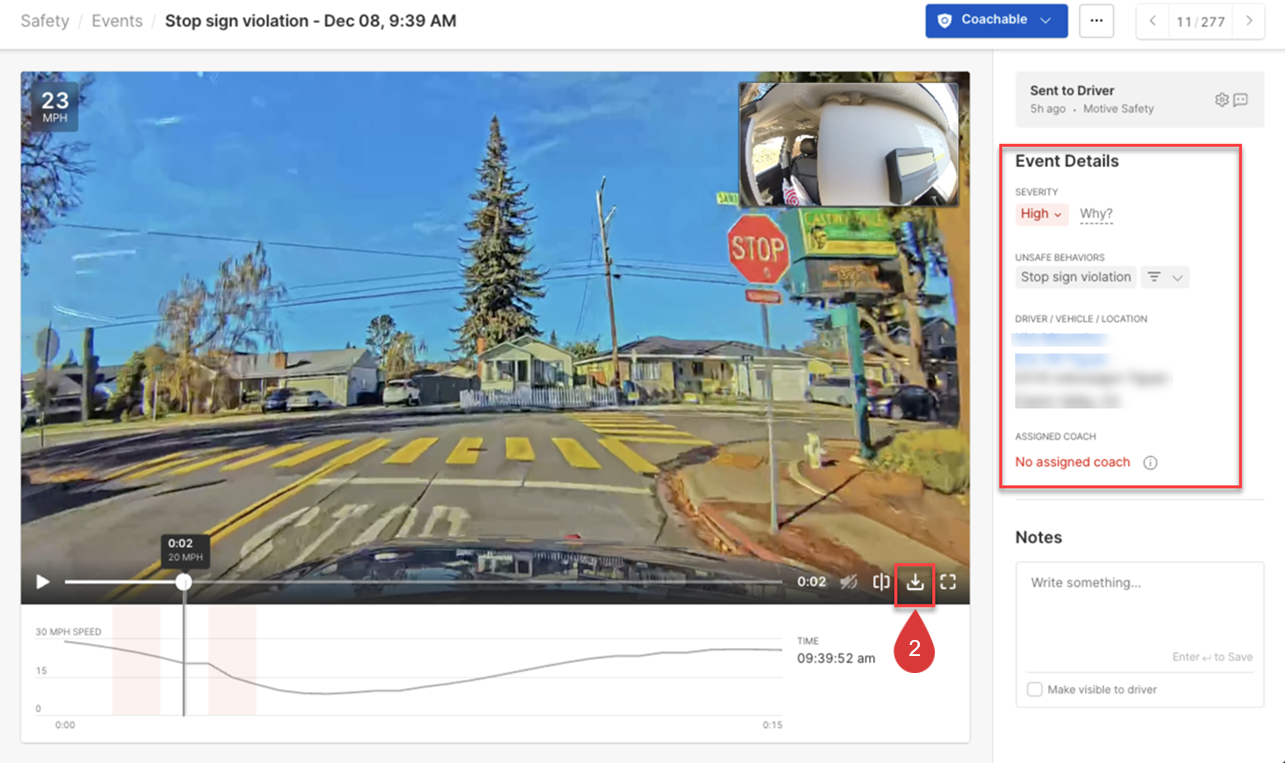Navigate to Events in breadcrumb
Image resolution: width=1285 pixels, height=763 pixels.
pos(117,21)
